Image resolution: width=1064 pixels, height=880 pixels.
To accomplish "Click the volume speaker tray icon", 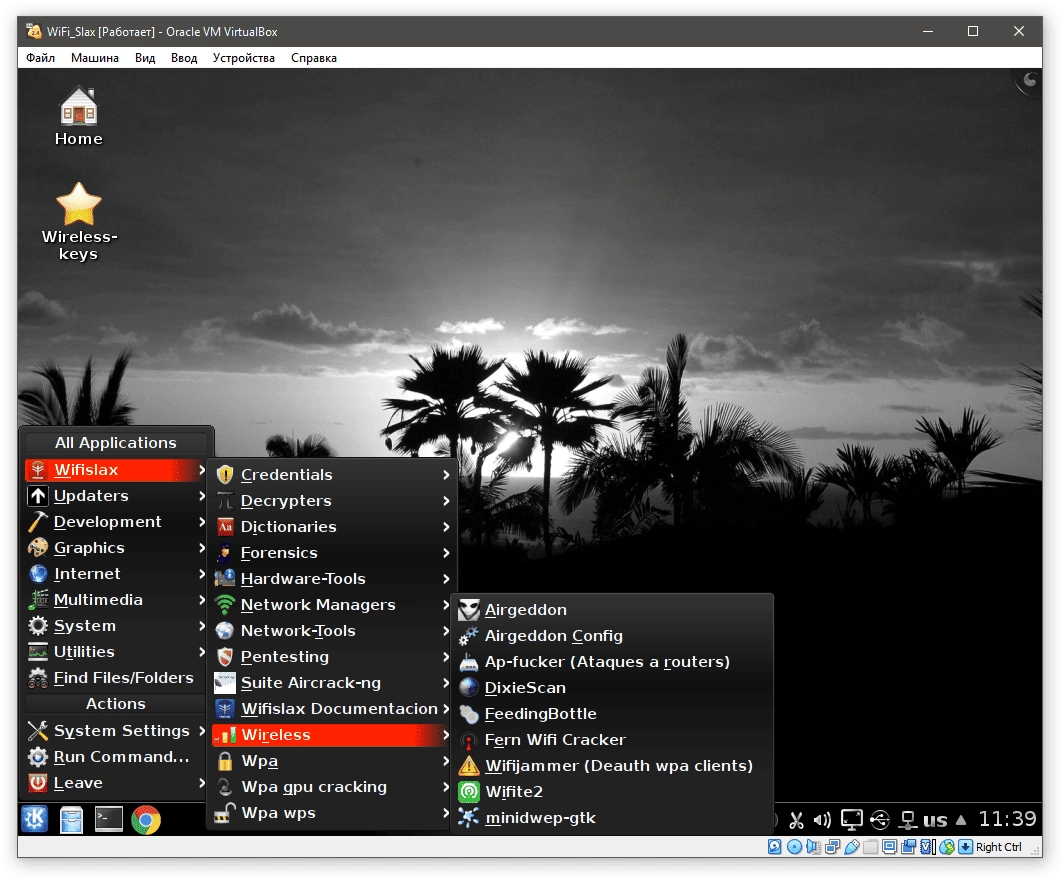I will pos(822,820).
